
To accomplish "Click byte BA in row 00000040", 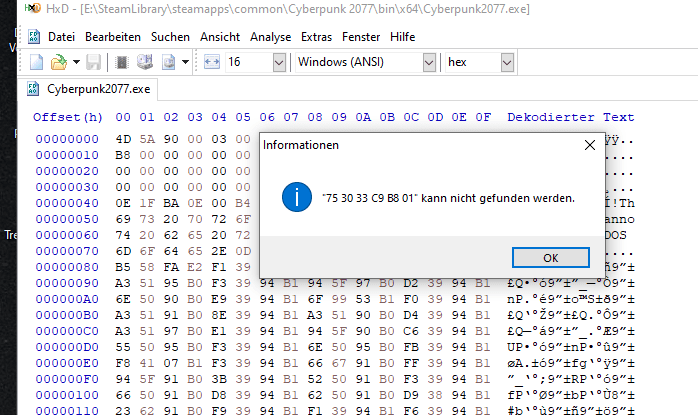I will pos(171,203).
